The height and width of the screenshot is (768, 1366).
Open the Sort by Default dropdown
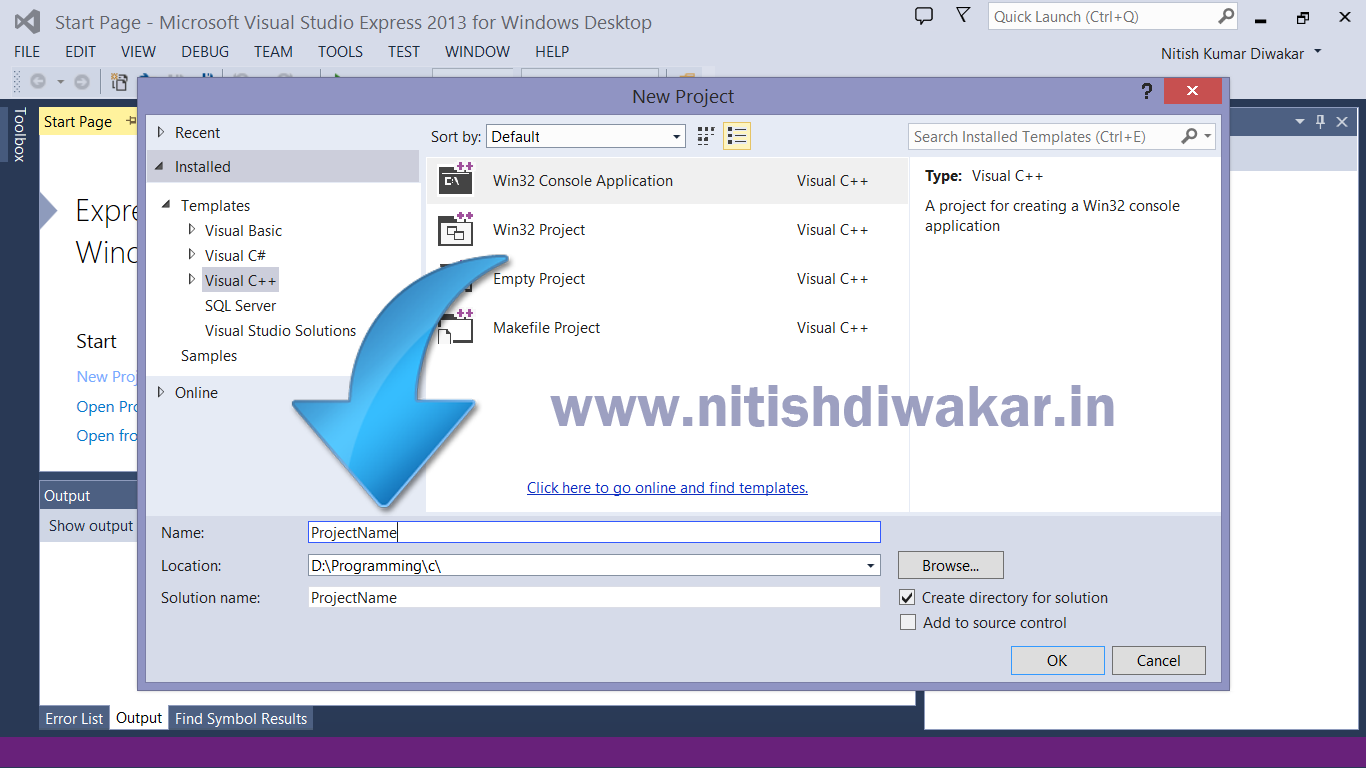pos(586,136)
